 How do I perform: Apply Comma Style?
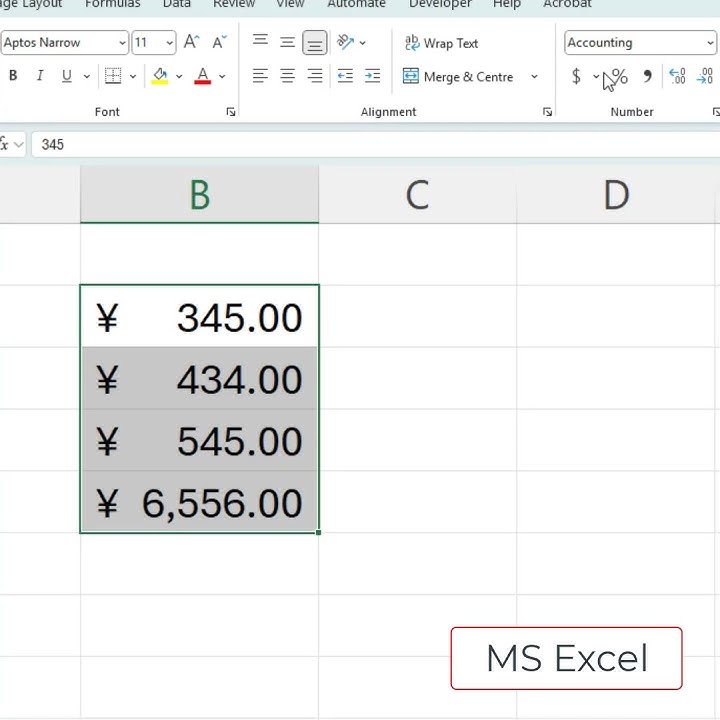[647, 76]
